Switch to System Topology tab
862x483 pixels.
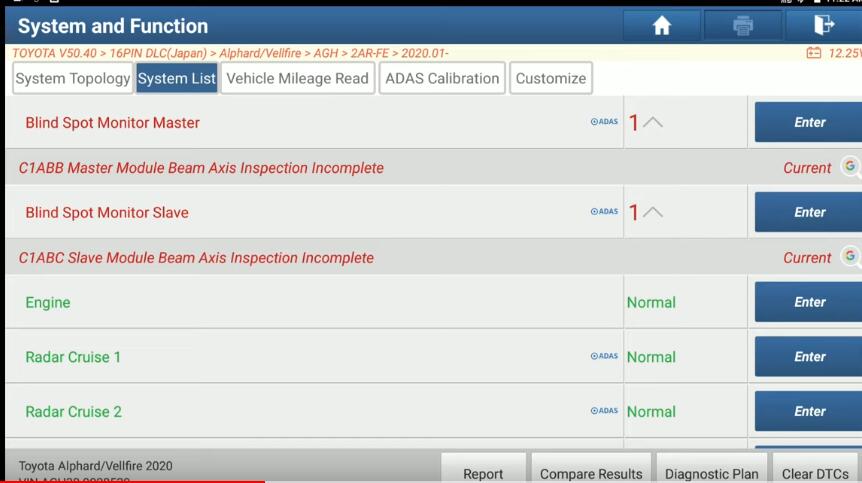tap(73, 78)
